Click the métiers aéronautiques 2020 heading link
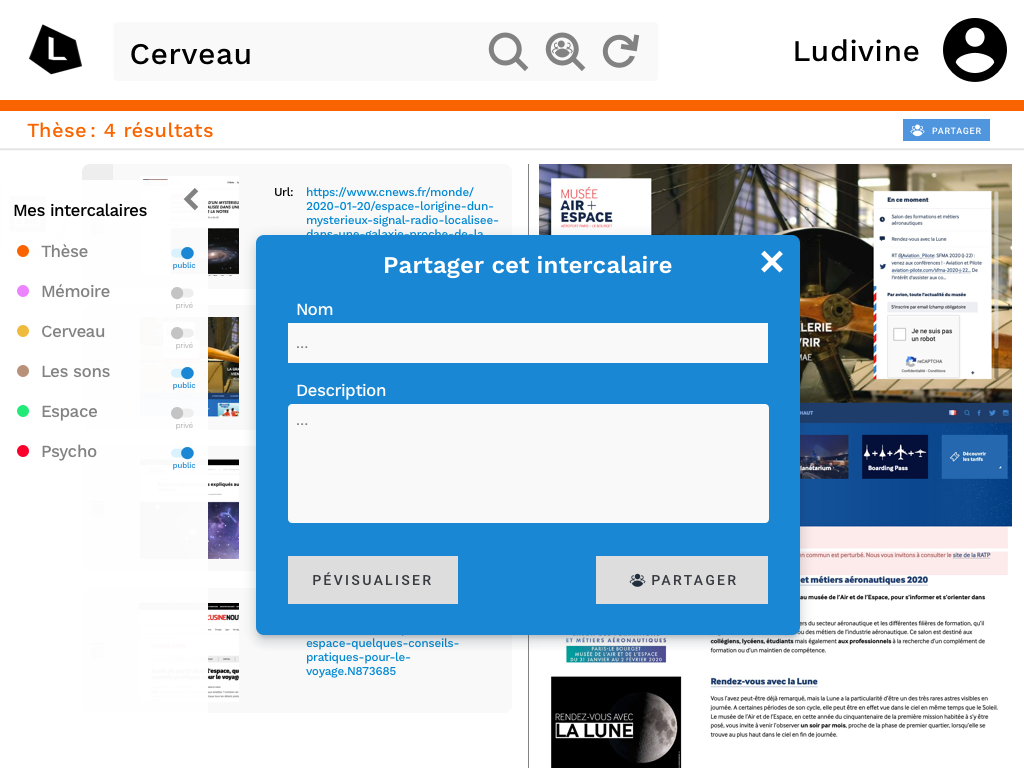This screenshot has width=1024, height=768. click(x=864, y=579)
